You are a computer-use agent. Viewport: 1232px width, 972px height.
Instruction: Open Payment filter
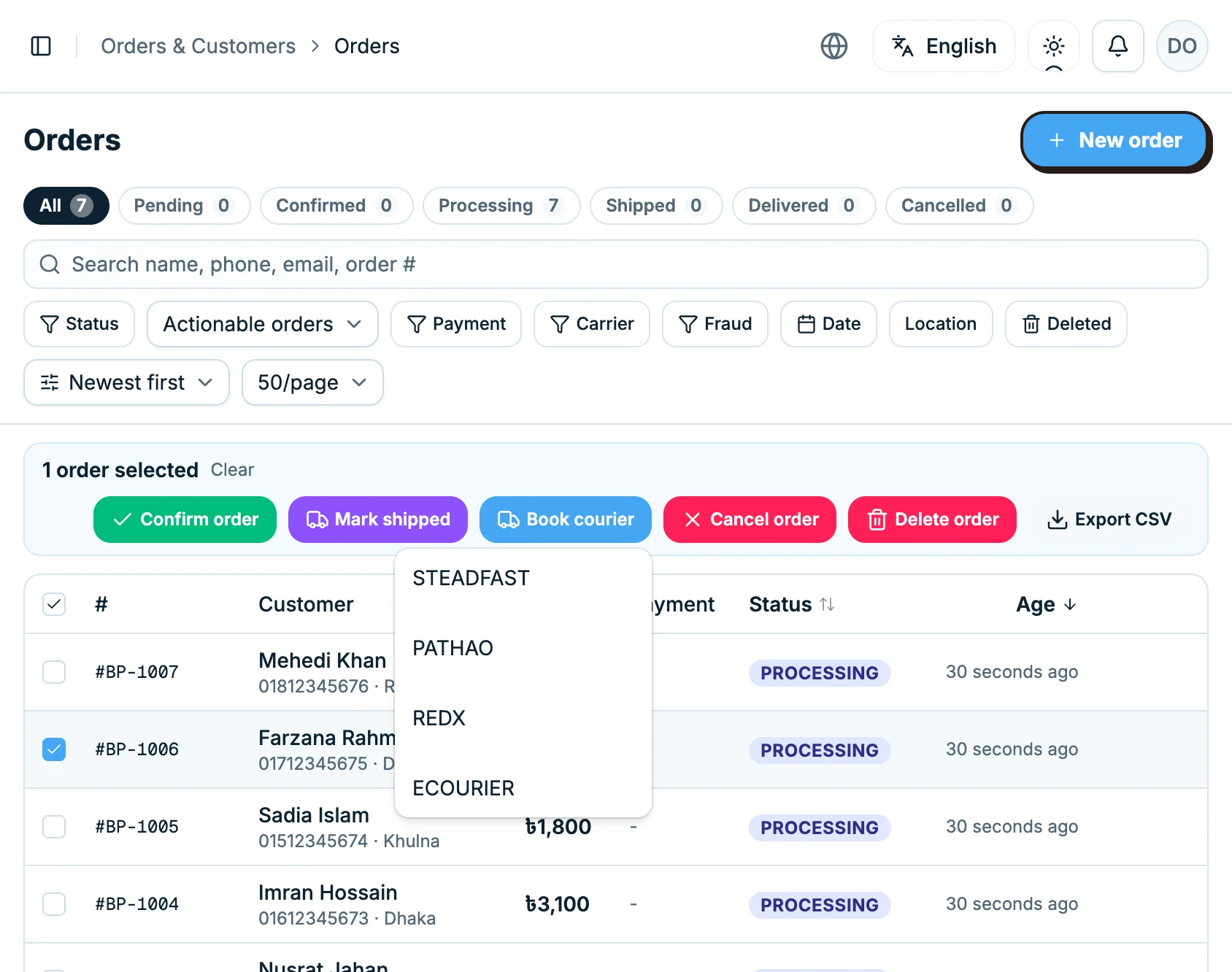pos(456,324)
